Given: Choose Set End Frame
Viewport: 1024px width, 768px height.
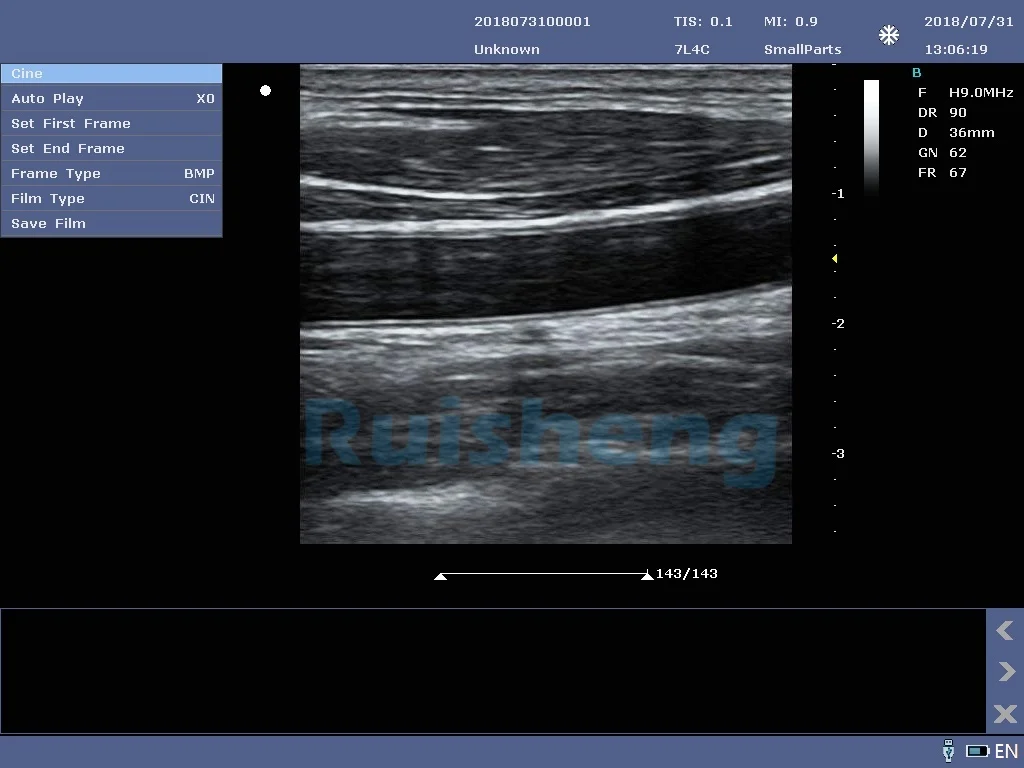Looking at the screenshot, I should [111, 148].
